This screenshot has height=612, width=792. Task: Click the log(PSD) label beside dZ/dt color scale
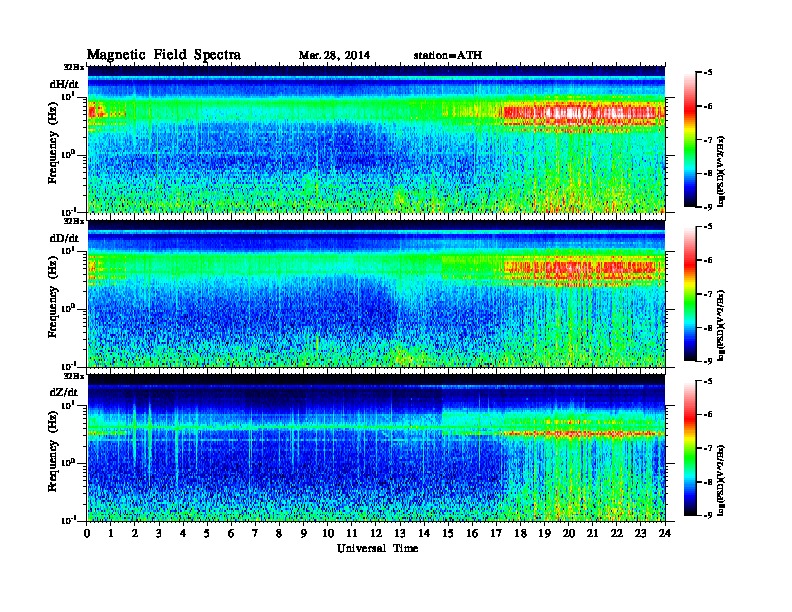click(x=721, y=480)
